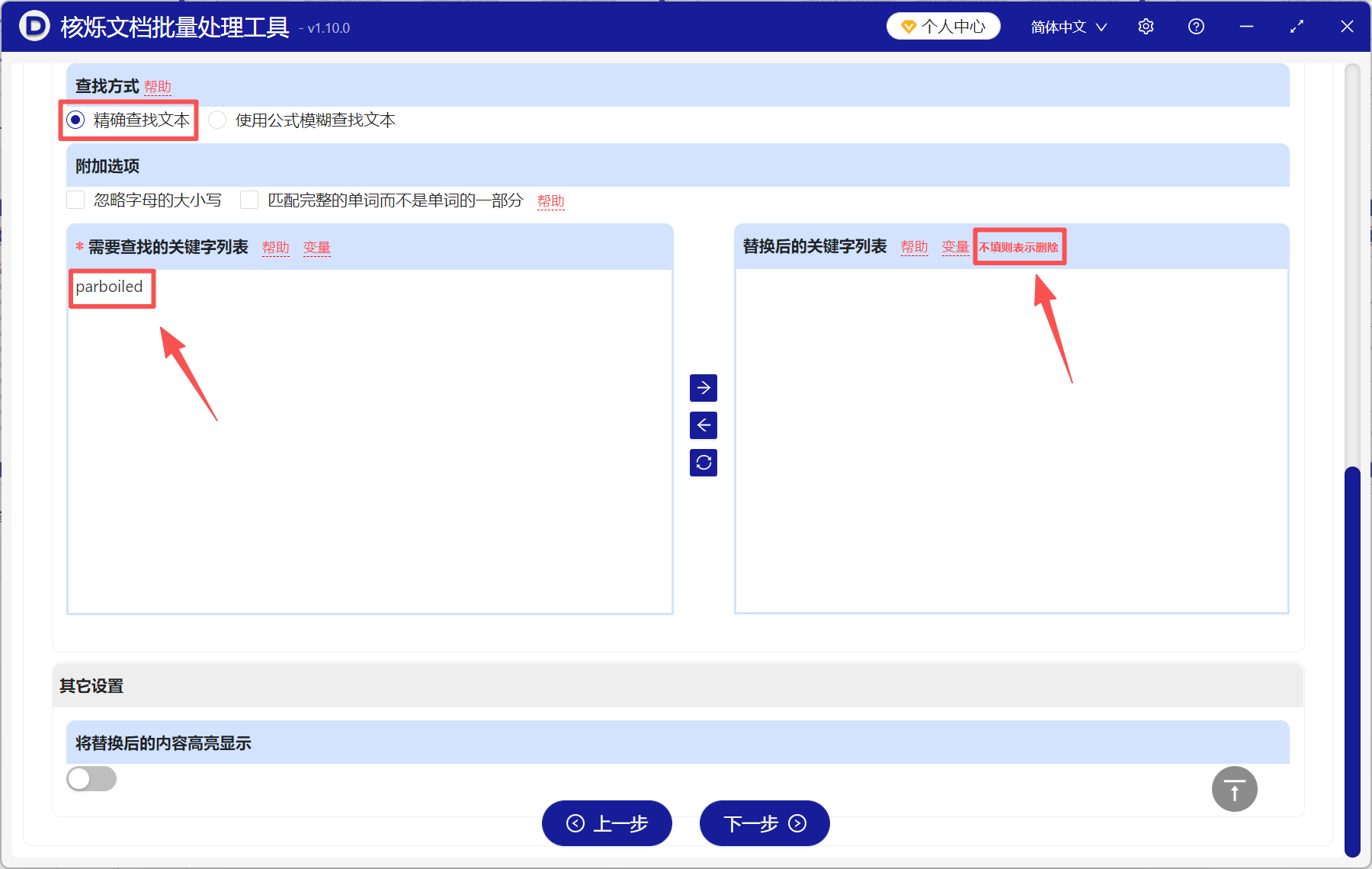Select 使用公式模糊查找文本 radio option
This screenshot has height=869, width=1372.
pos(217,120)
